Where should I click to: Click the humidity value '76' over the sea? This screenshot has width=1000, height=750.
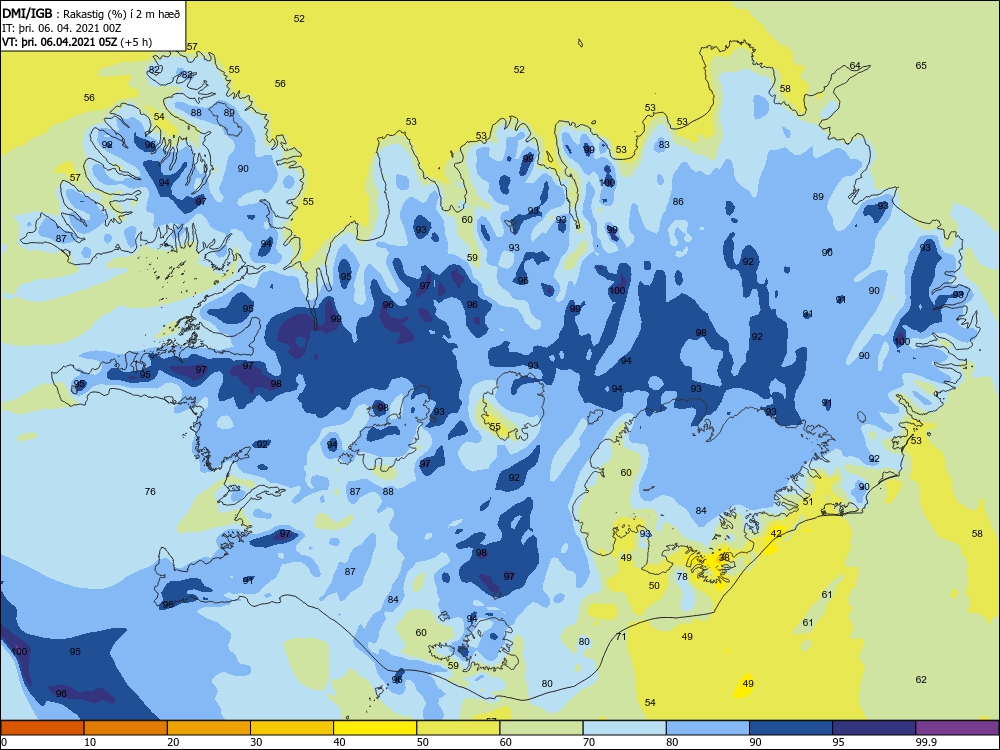(x=150, y=492)
